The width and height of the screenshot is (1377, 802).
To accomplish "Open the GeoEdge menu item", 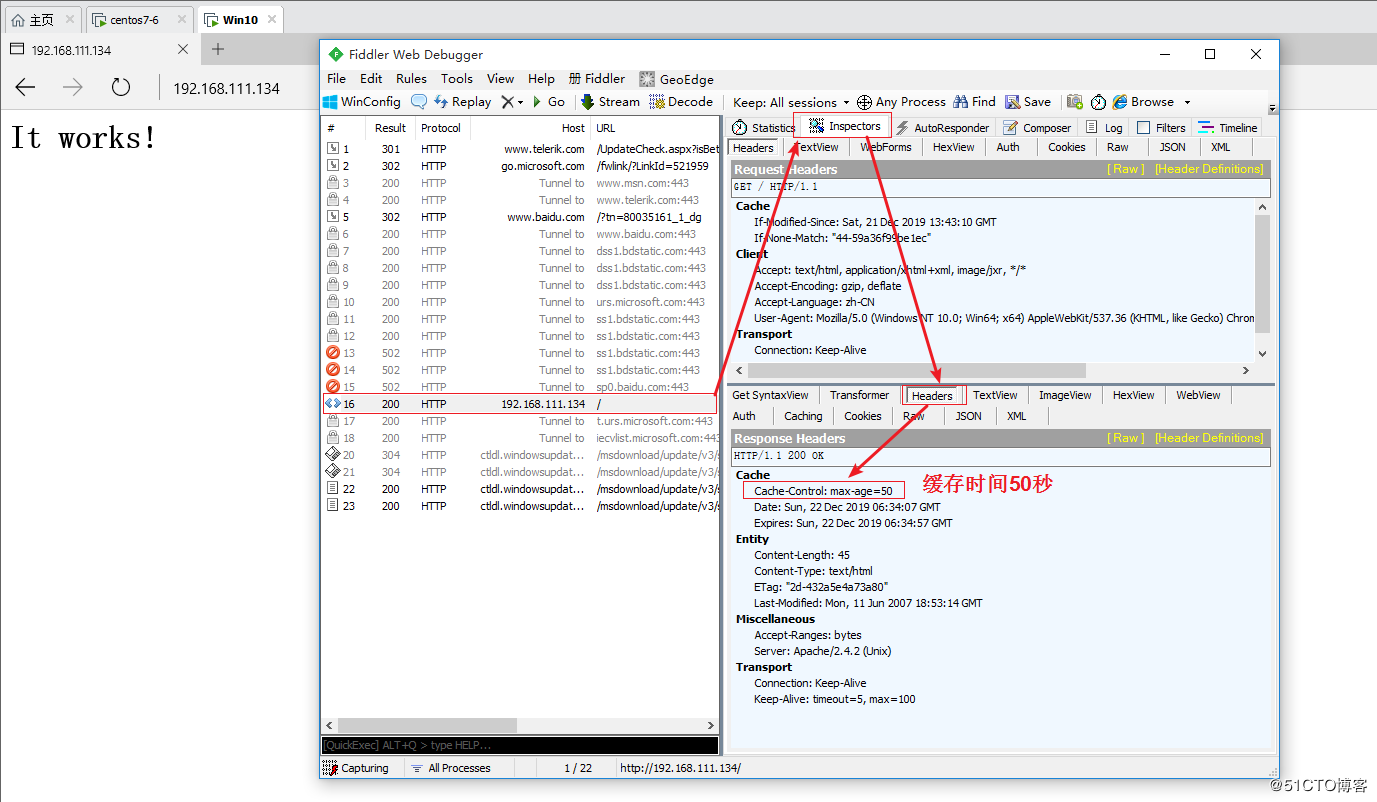I will coord(676,79).
